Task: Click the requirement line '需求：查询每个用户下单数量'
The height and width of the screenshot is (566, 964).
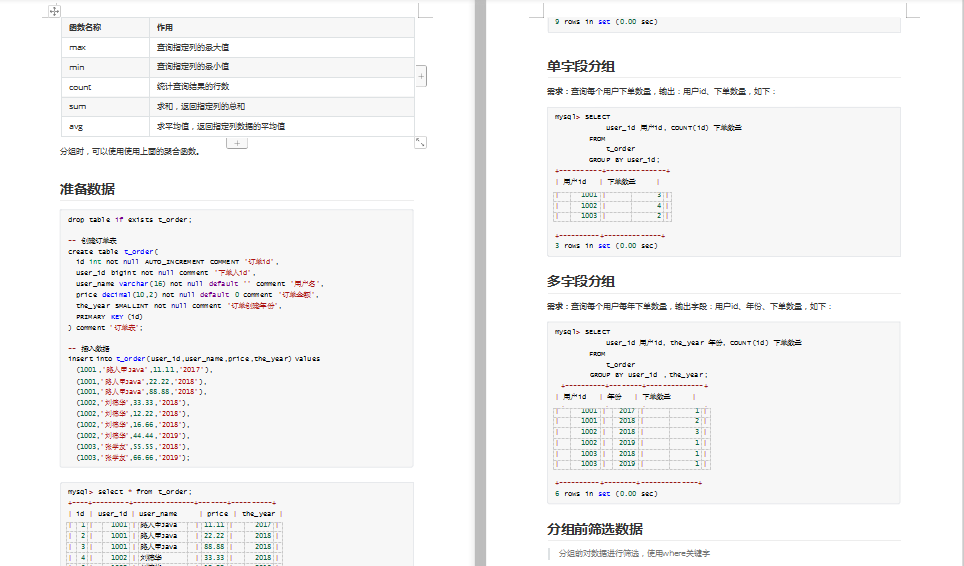Action: click(662, 92)
